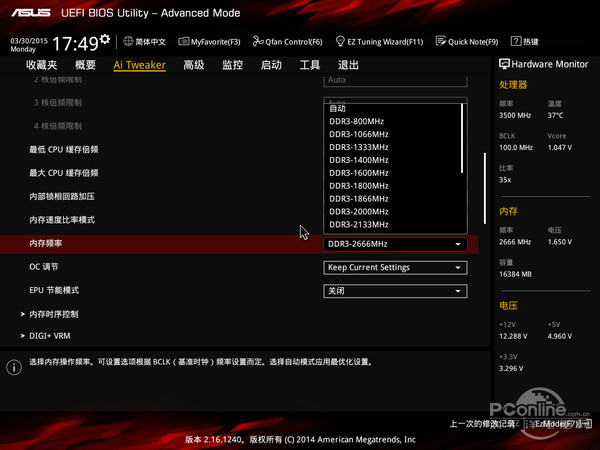Click 上一次的修改记录 button

(x=482, y=424)
